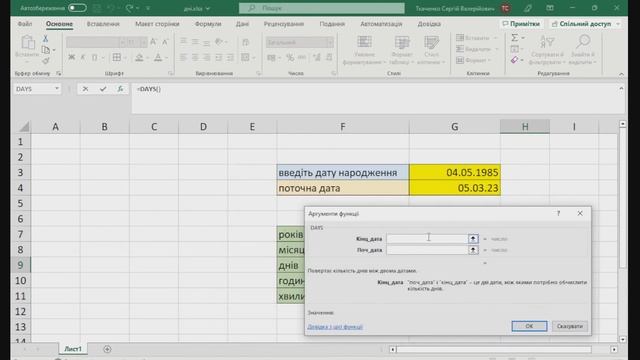Image resolution: width=640 pixels, height=360 pixels.
Task: Increase font size with larger A icon
Action: pyautogui.click(x=153, y=42)
